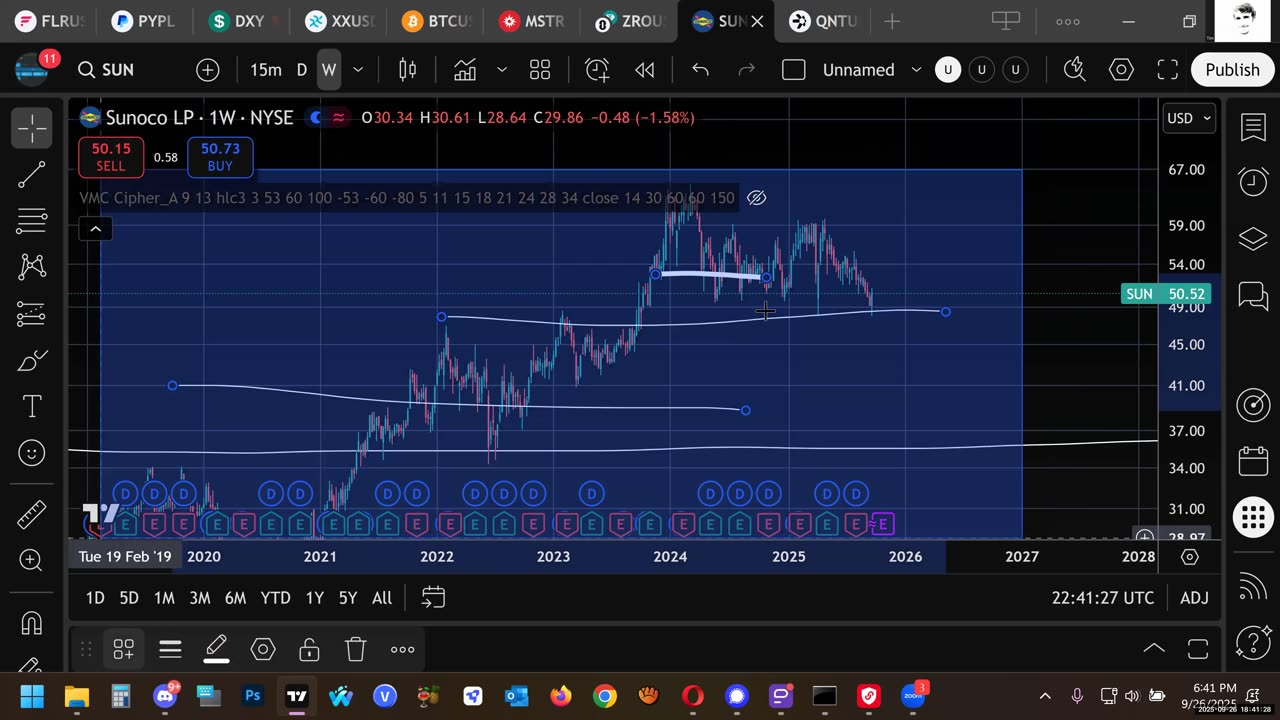Show the hidden VMC Cipher_A indicator
The height and width of the screenshot is (720, 1280).
(x=757, y=198)
